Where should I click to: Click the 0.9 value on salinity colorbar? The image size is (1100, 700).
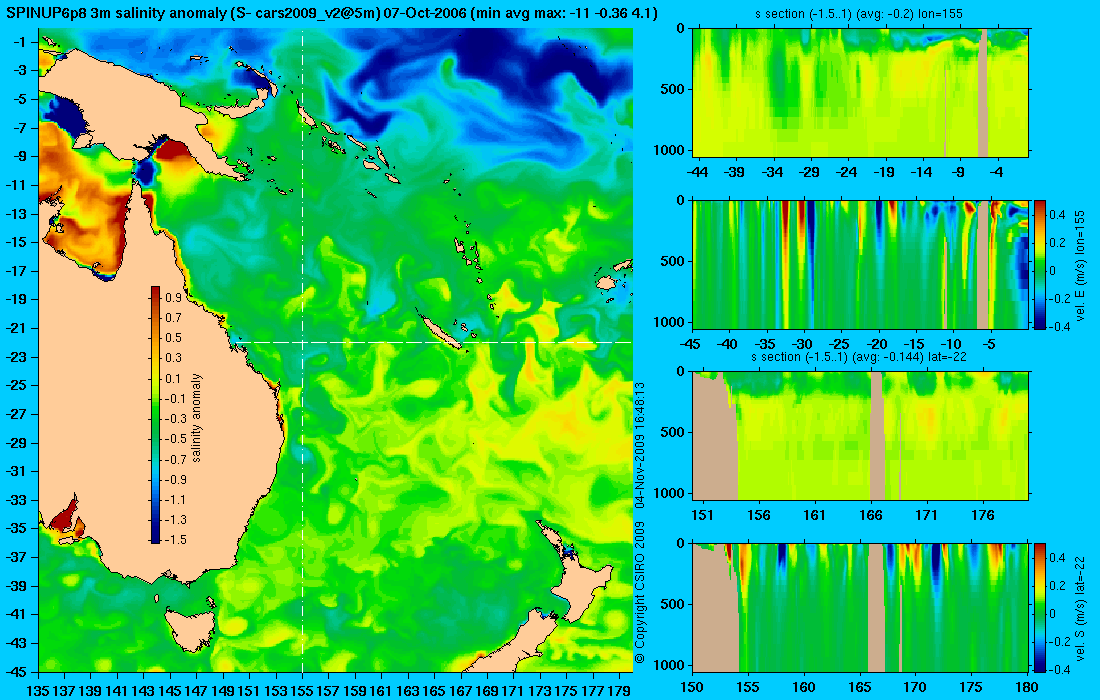coord(173,297)
